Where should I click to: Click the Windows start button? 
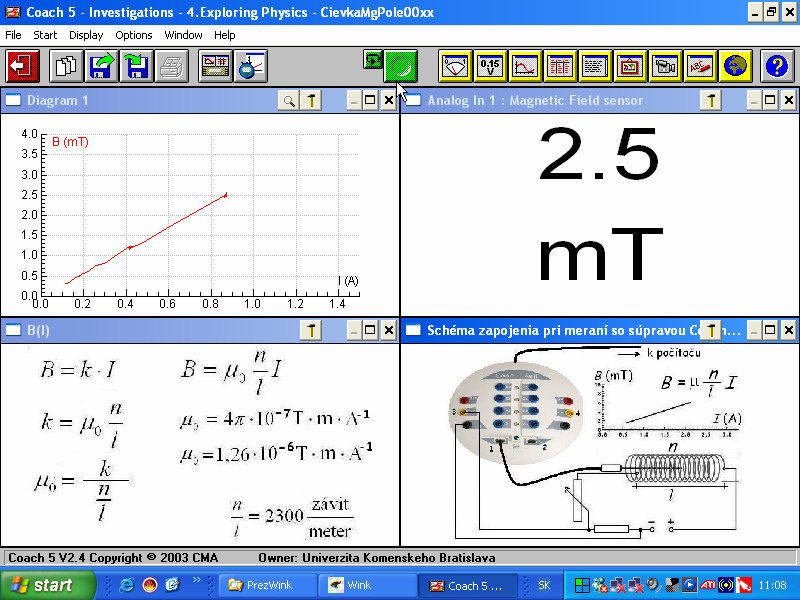[x=47, y=585]
